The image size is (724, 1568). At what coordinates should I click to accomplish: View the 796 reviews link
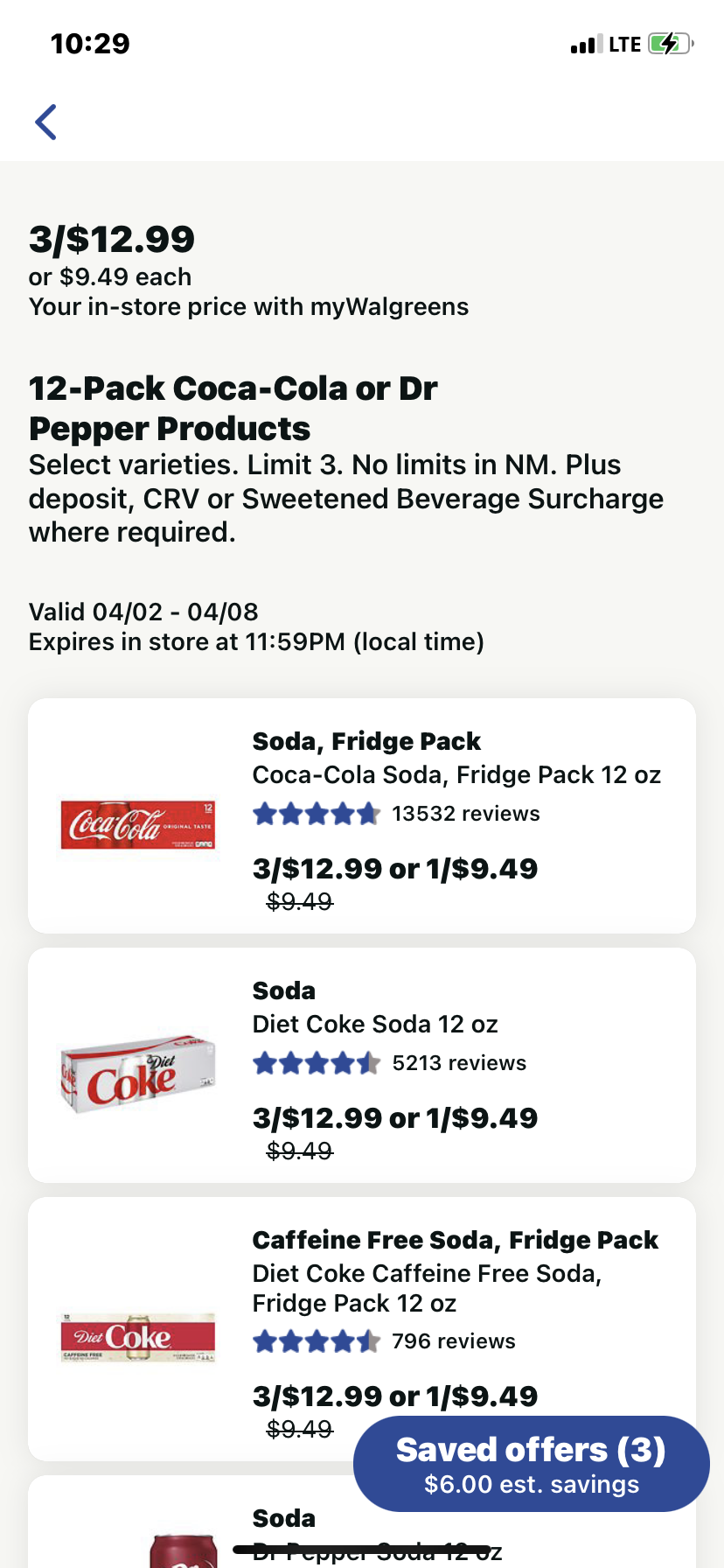click(453, 1341)
